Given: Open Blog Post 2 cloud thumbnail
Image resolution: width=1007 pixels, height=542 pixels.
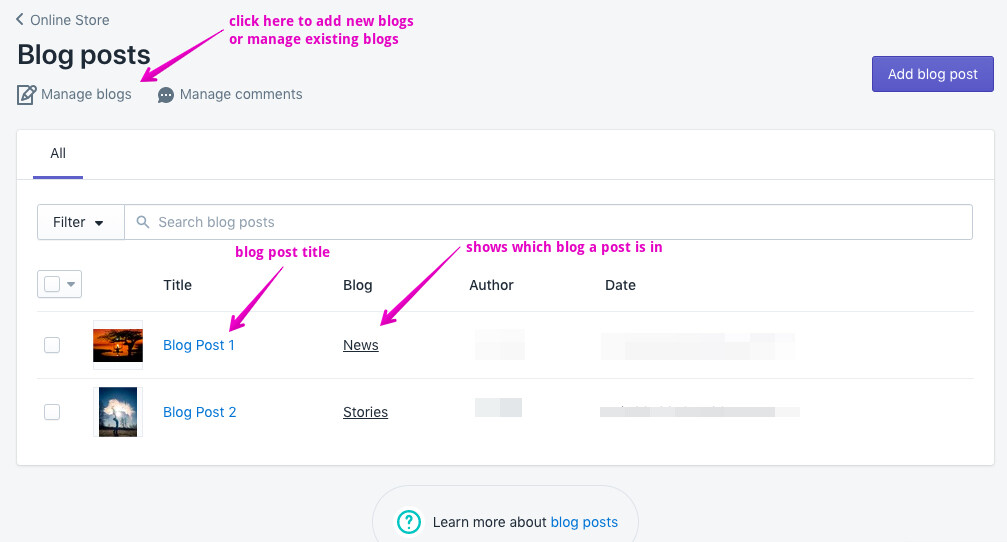Looking at the screenshot, I should pyautogui.click(x=118, y=412).
